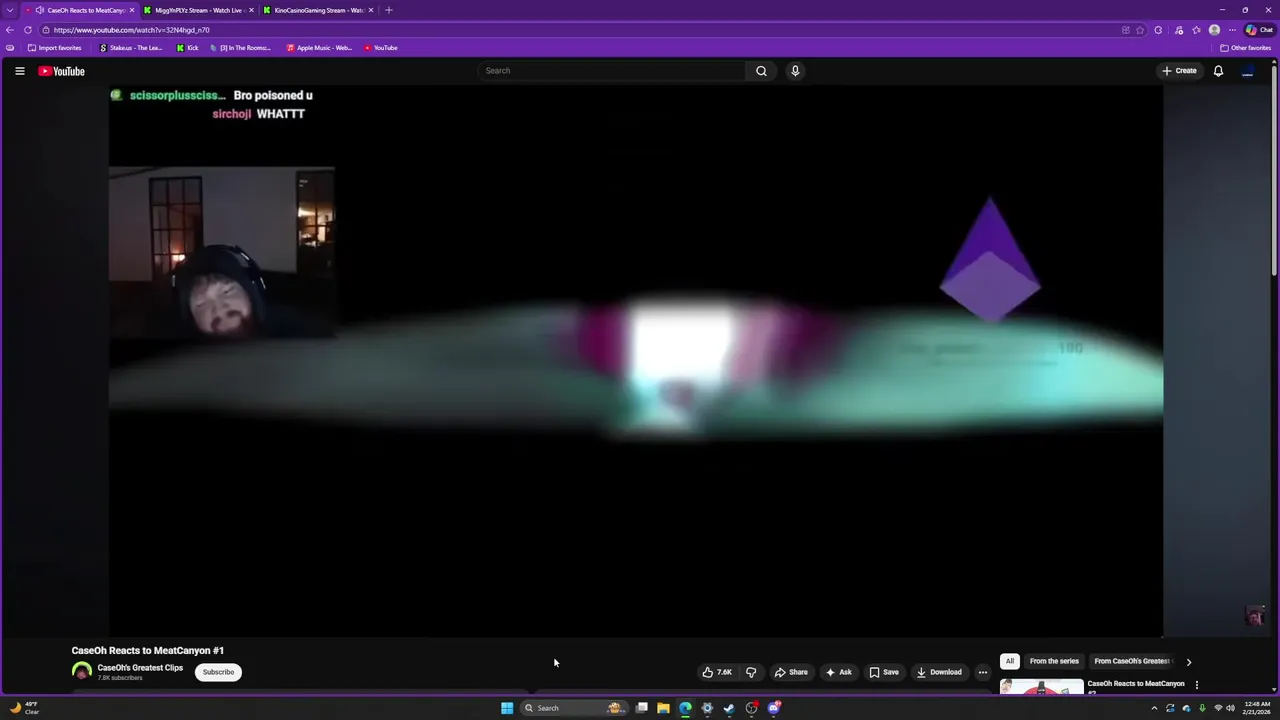1280x720 pixels.
Task: Open Discord from taskbar
Action: pos(773,708)
